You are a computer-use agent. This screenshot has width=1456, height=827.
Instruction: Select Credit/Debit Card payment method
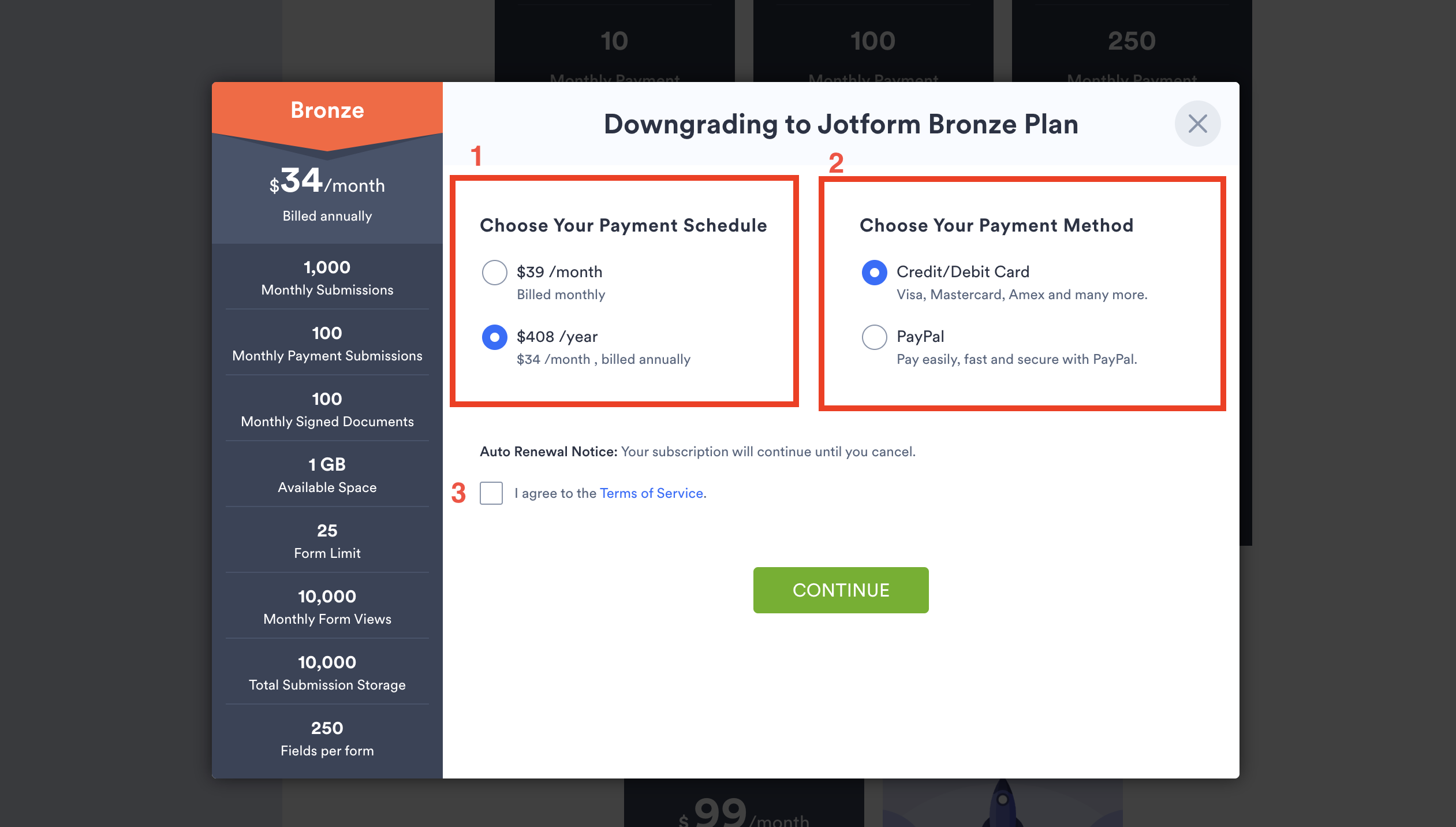(874, 272)
